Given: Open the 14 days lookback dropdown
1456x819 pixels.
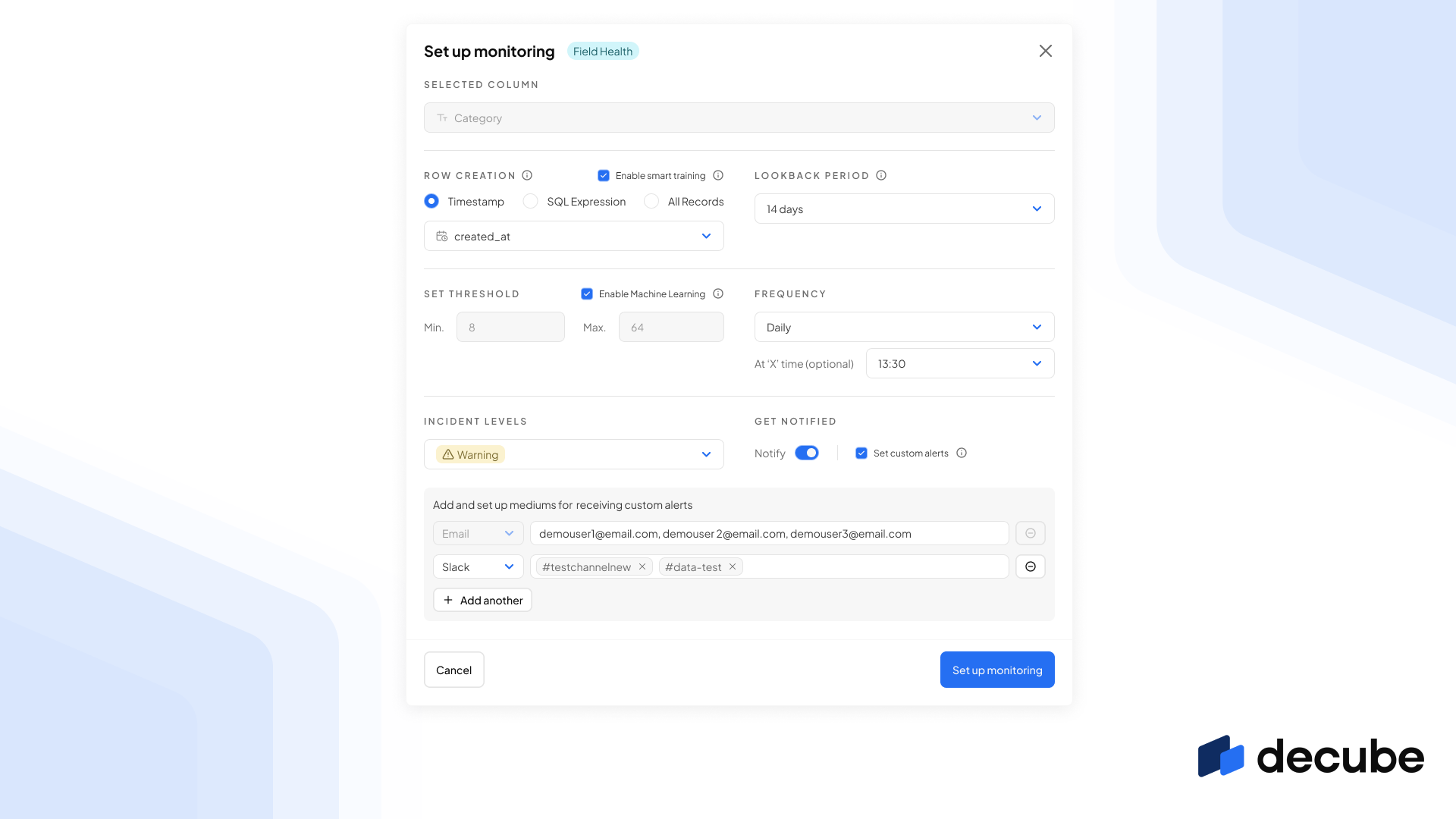Looking at the screenshot, I should click(905, 209).
